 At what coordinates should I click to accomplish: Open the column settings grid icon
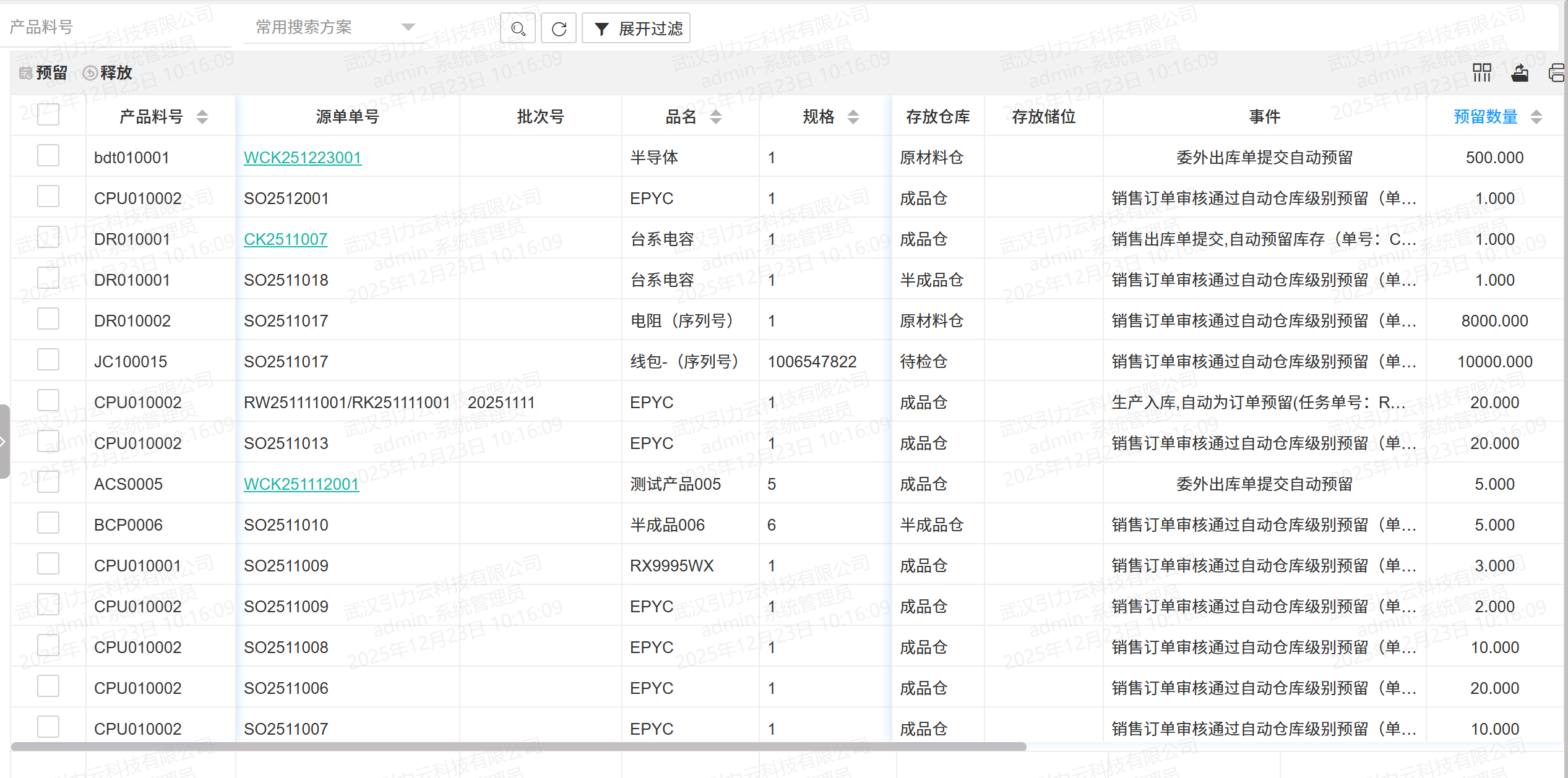[x=1481, y=73]
